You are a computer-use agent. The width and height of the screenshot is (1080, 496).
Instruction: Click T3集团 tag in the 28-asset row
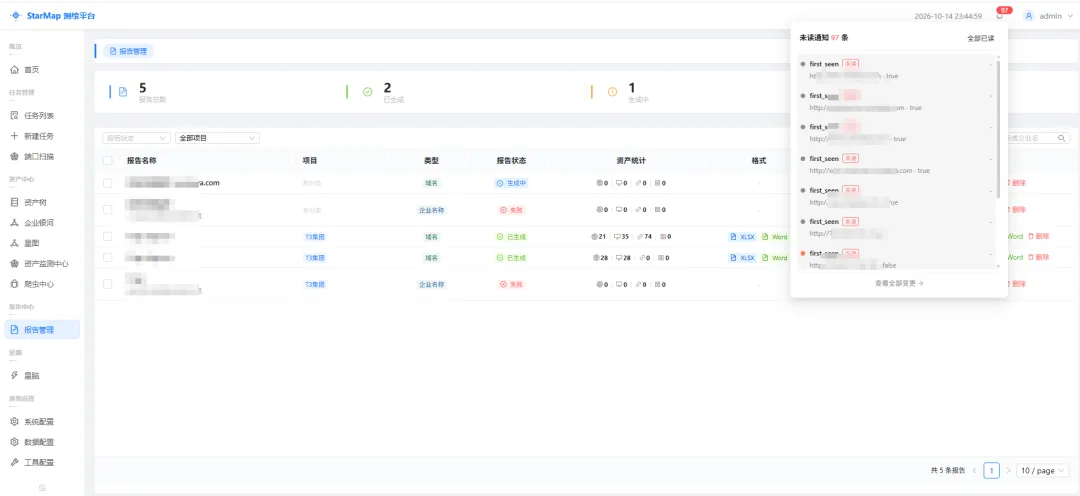315,258
